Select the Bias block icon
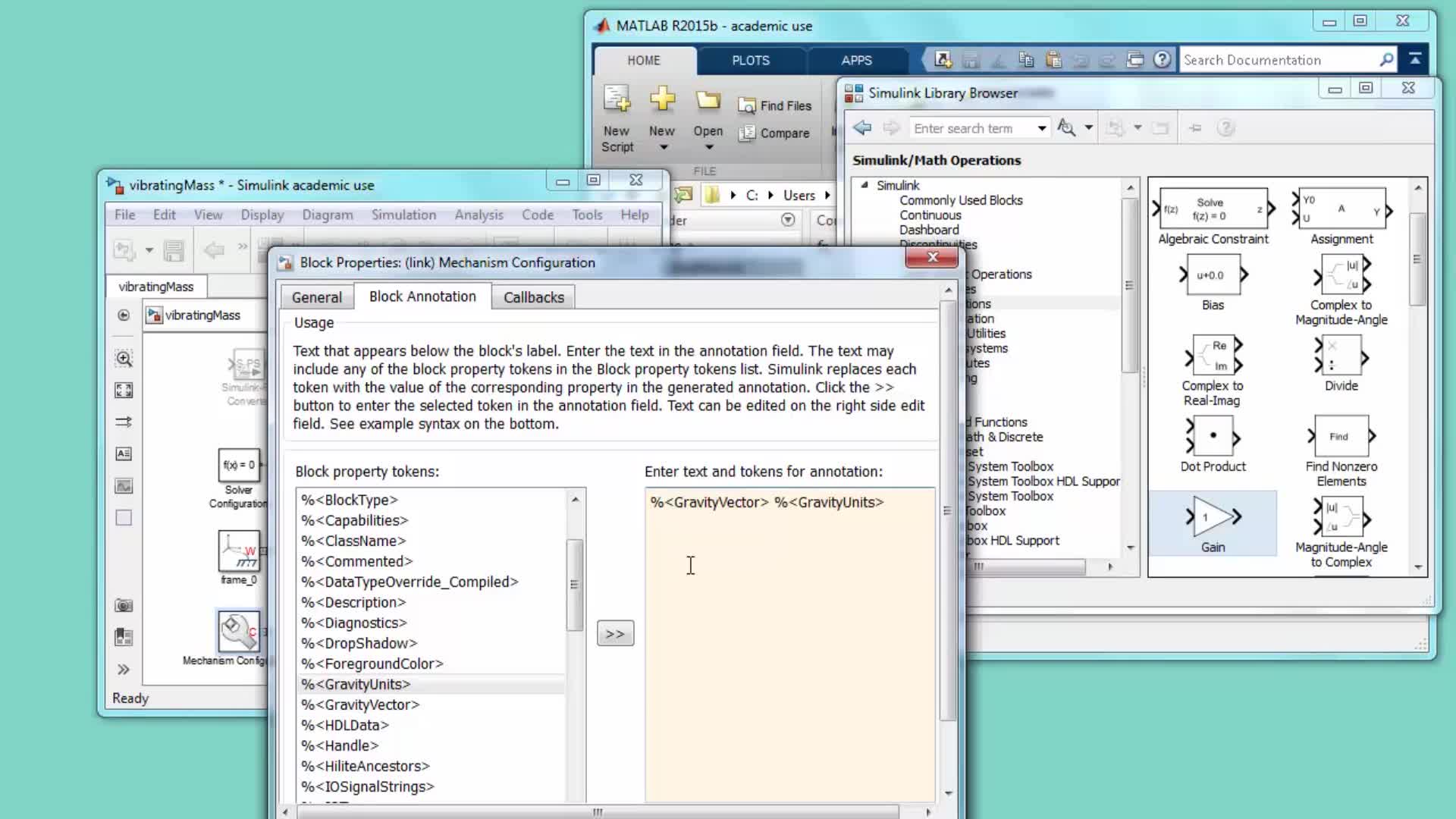 pos(1213,275)
